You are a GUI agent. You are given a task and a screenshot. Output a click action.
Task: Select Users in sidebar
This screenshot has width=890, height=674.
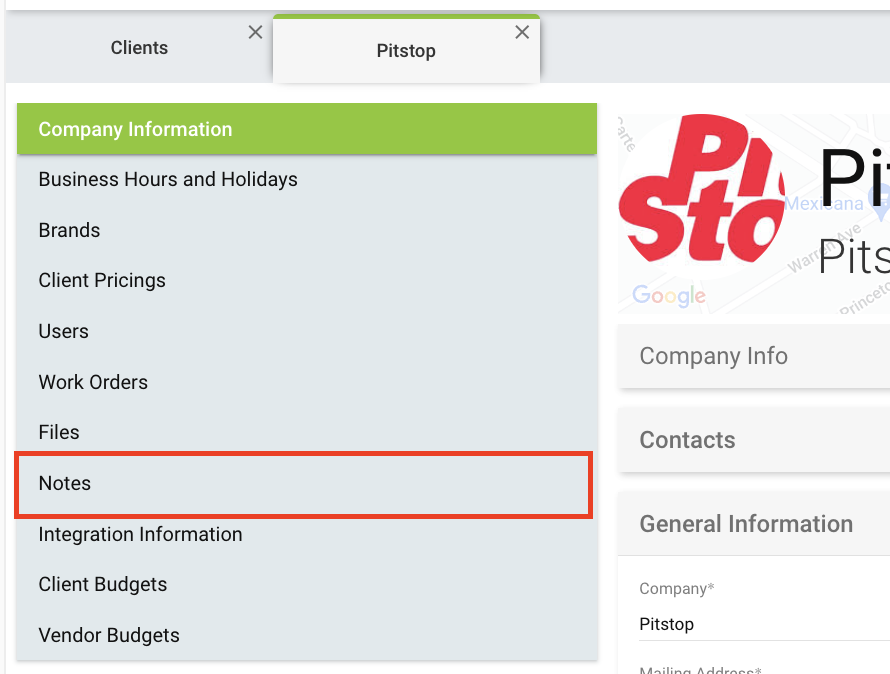pyautogui.click(x=307, y=331)
